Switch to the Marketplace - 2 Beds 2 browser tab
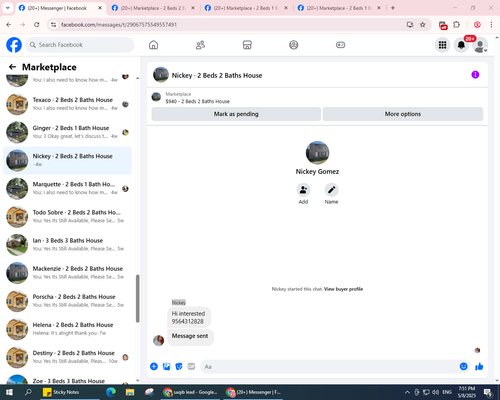The width and height of the screenshot is (500, 400). [153, 8]
